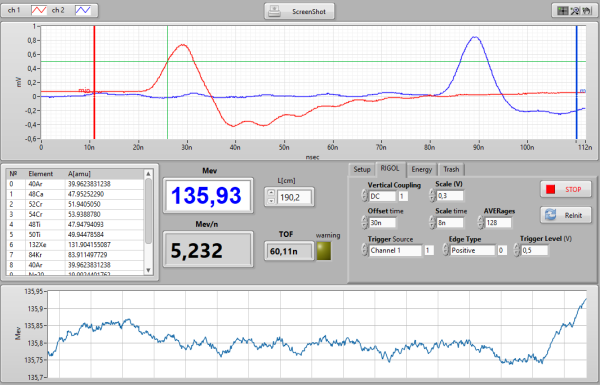Select the RIGOL tab
Image resolution: width=600 pixels, height=385 pixels.
[x=390, y=168]
